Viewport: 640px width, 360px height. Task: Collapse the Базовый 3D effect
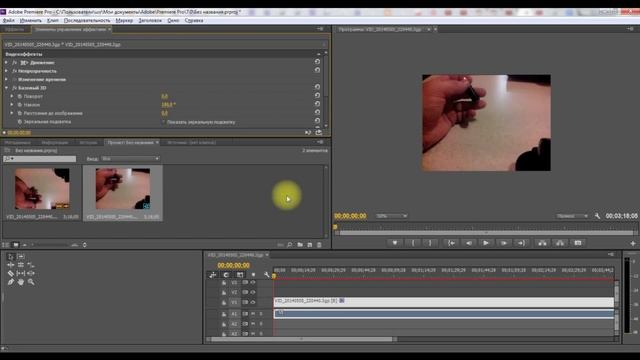coord(6,88)
